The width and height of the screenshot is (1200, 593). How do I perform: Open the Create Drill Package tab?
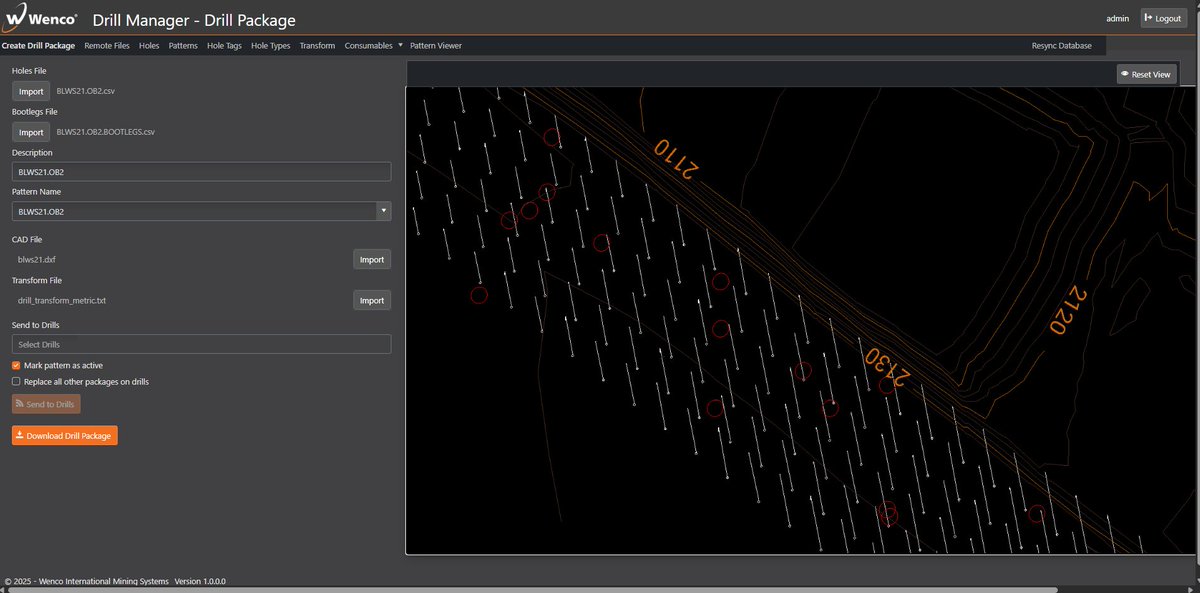pos(38,46)
